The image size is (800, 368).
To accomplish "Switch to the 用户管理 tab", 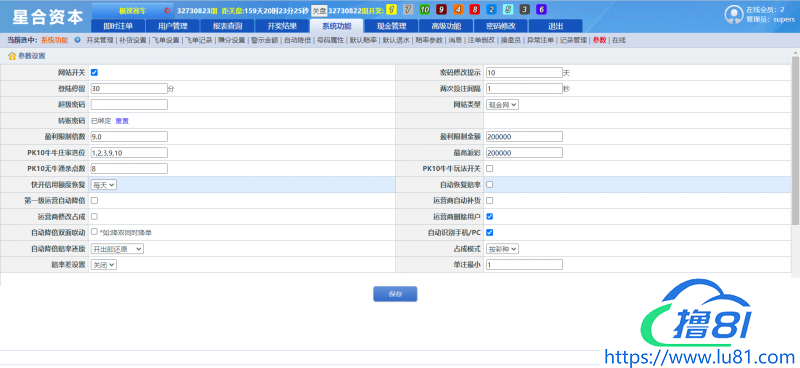I will pyautogui.click(x=172, y=27).
